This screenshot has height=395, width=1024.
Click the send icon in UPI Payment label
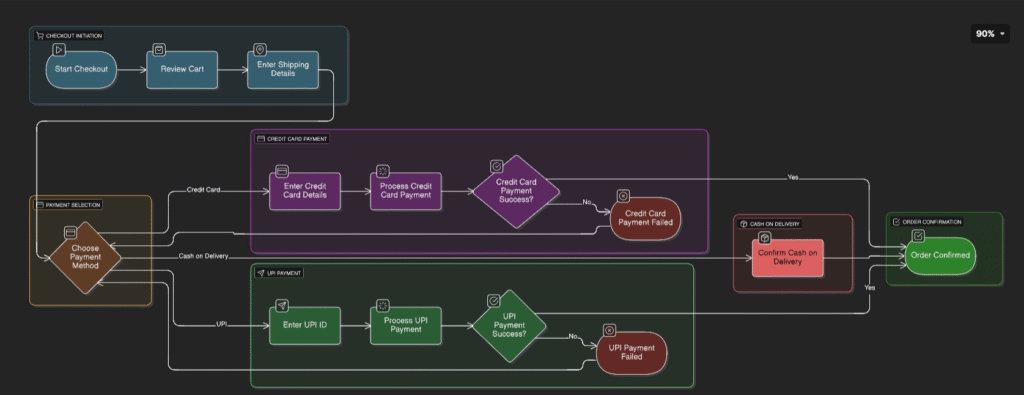[x=261, y=274]
